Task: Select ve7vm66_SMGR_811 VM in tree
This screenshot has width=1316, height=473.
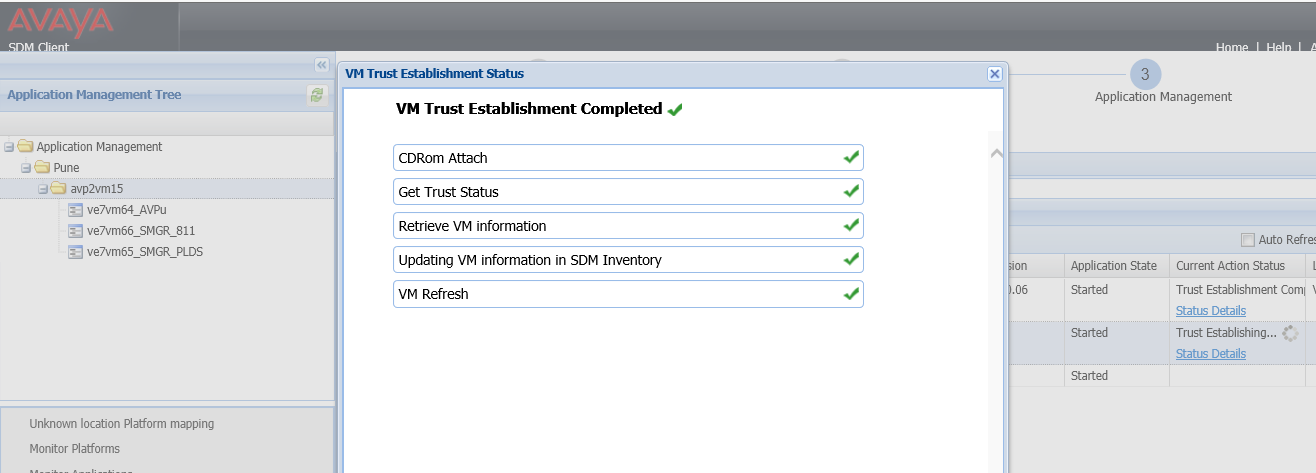Action: click(x=141, y=231)
